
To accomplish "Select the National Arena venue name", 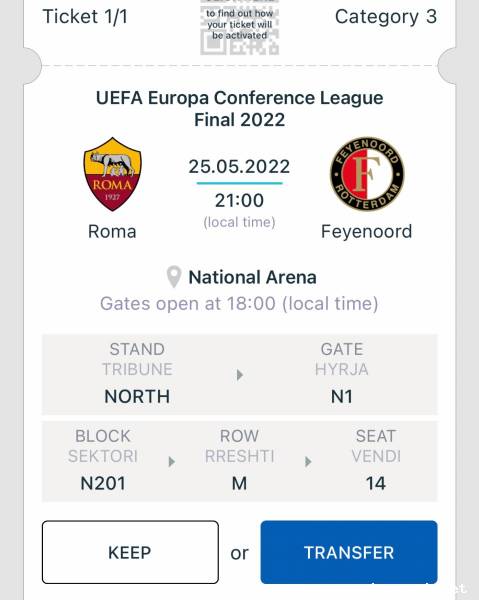I will pyautogui.click(x=253, y=277).
